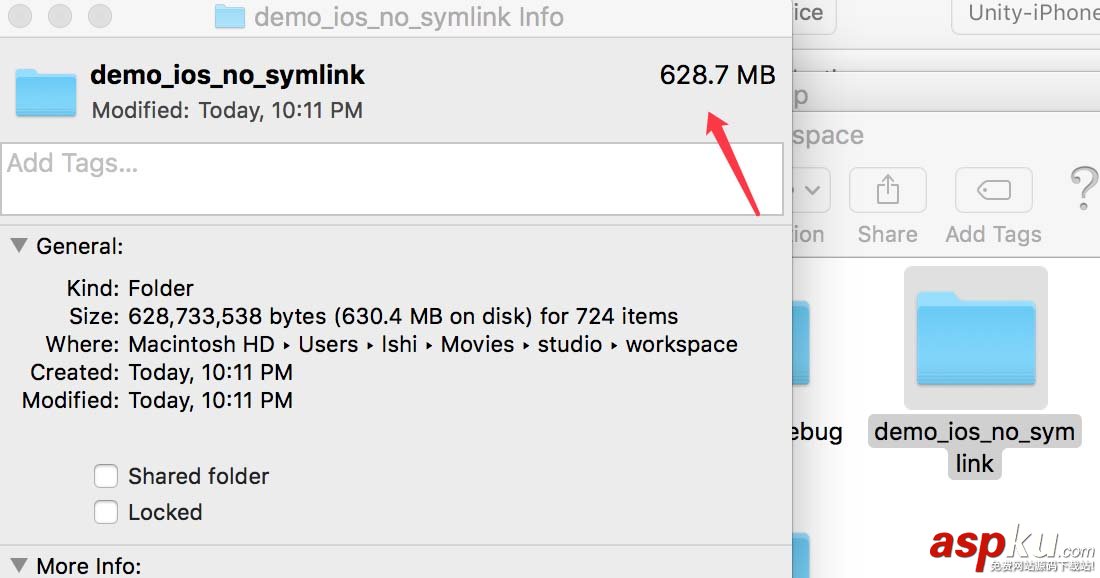Collapse the More Info section triangle
Image resolution: width=1100 pixels, height=578 pixels.
(x=18, y=565)
